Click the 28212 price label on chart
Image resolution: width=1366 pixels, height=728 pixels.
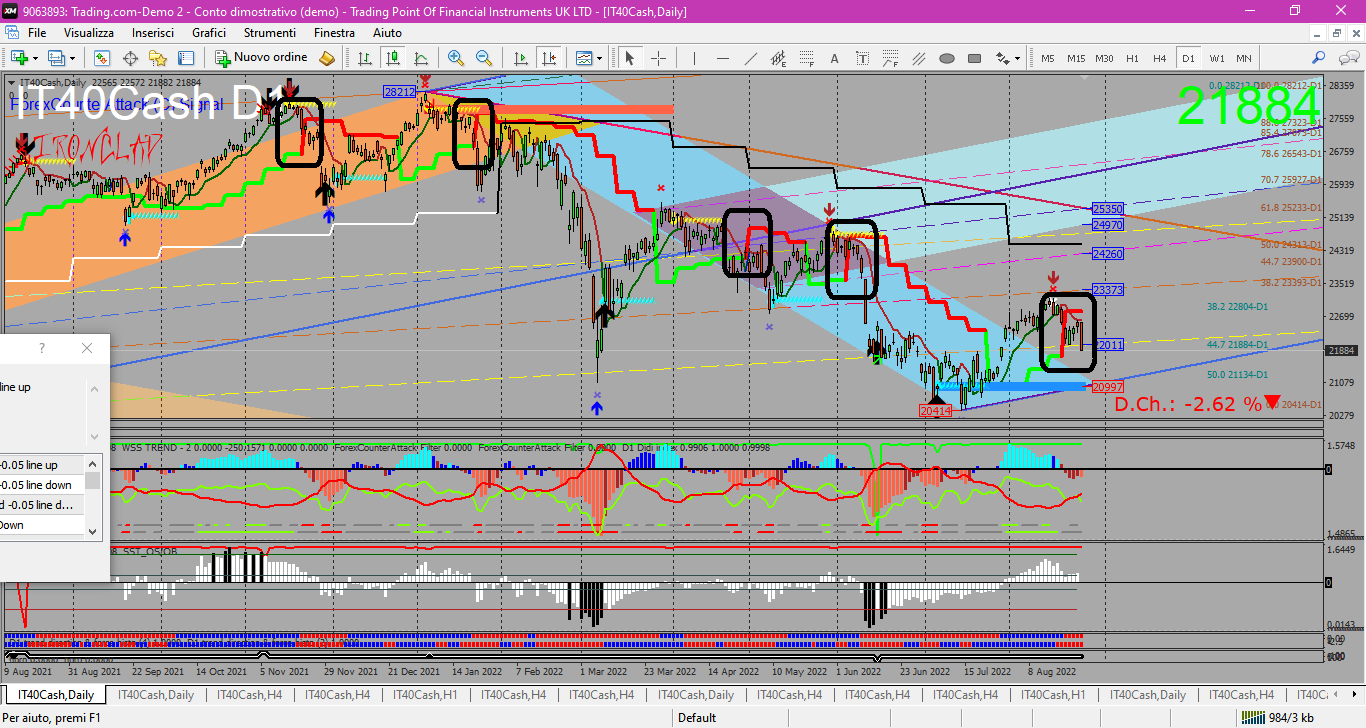coord(399,91)
